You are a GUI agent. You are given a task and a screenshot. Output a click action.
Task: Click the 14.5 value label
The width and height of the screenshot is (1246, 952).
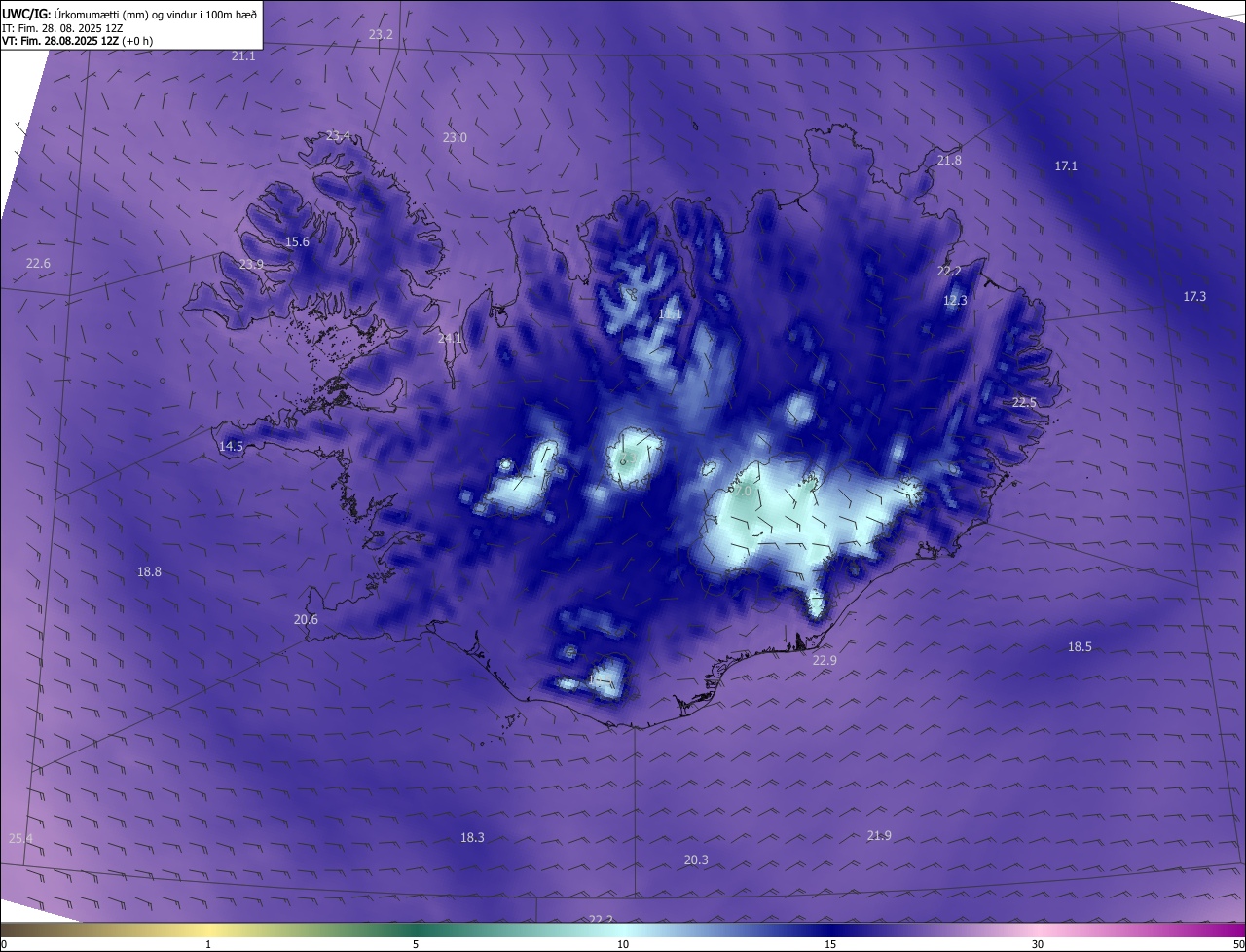[x=231, y=447]
